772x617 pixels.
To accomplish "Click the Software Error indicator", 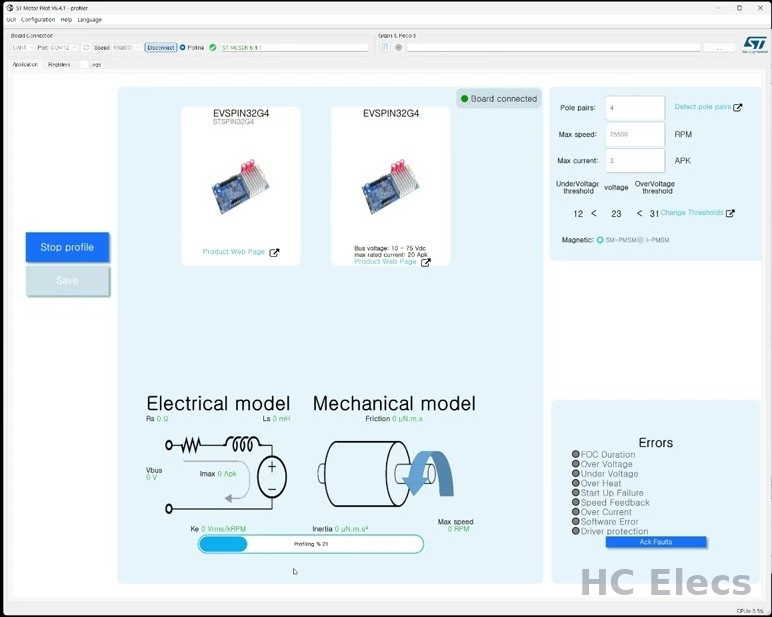I will click(x=576, y=521).
